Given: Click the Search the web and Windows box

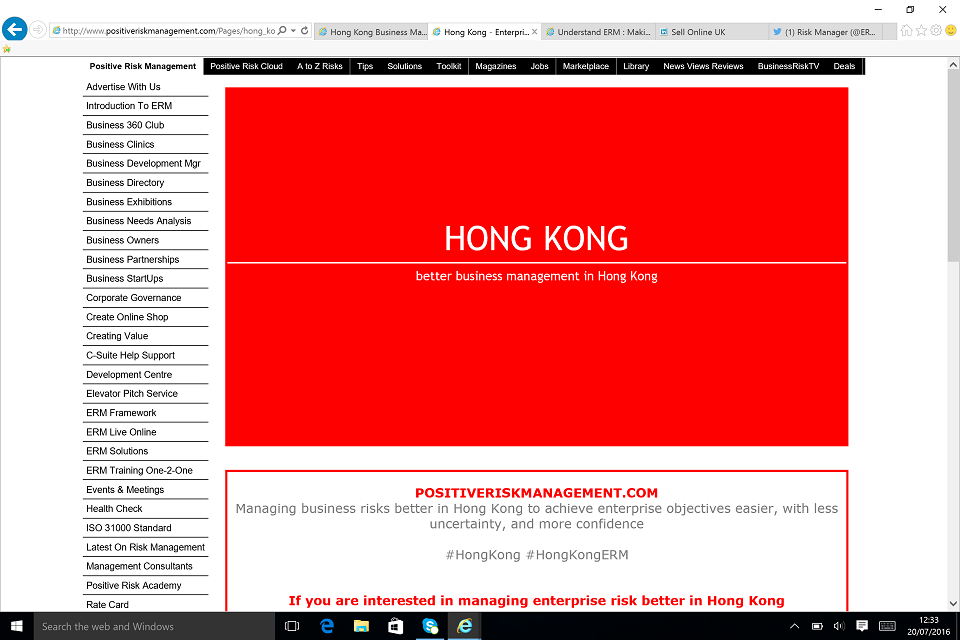Looking at the screenshot, I should tap(150, 626).
